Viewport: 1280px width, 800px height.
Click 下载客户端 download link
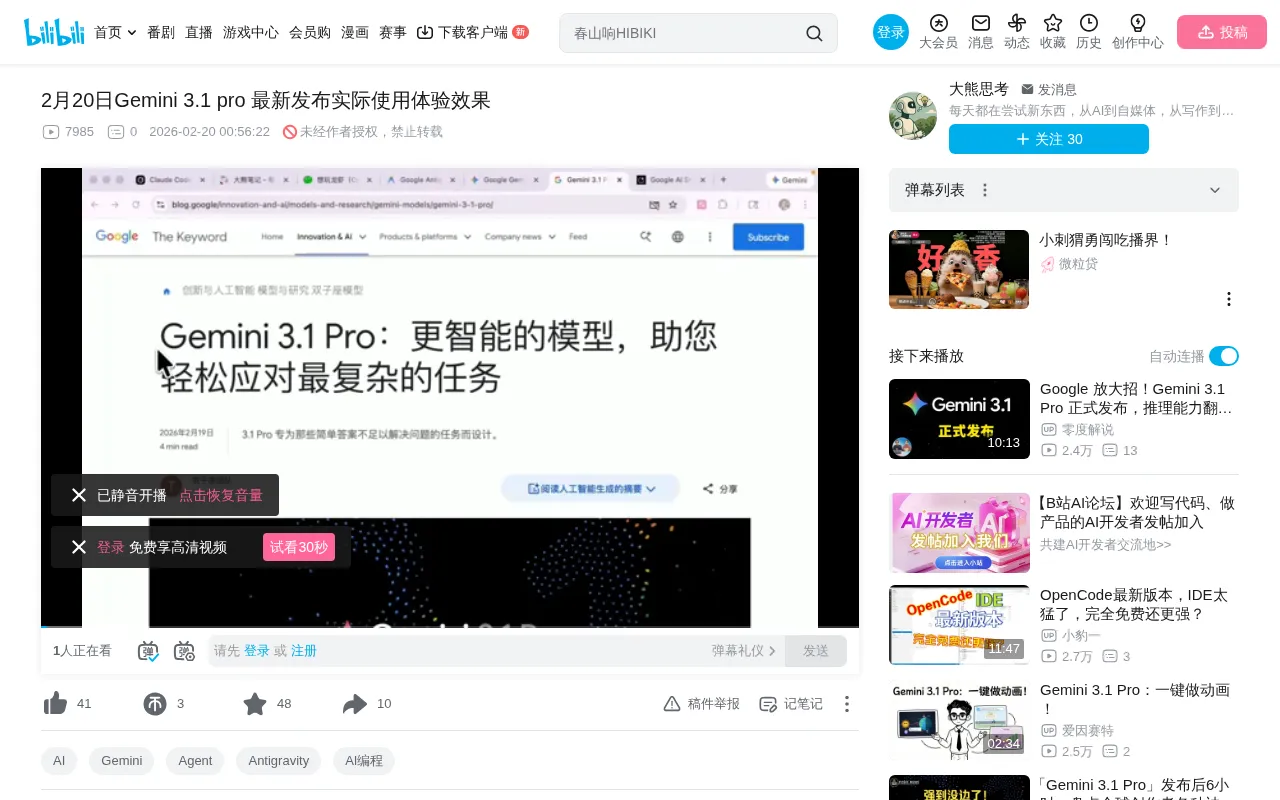pyautogui.click(x=472, y=32)
